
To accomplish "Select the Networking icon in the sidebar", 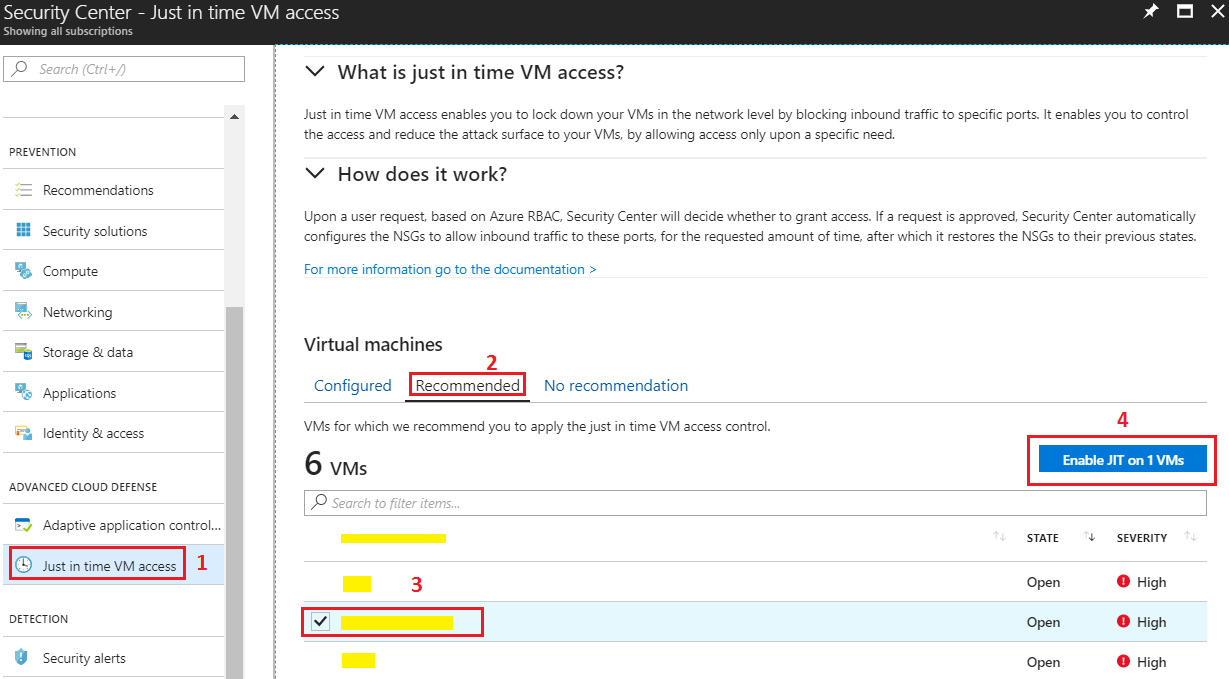I will coord(24,312).
